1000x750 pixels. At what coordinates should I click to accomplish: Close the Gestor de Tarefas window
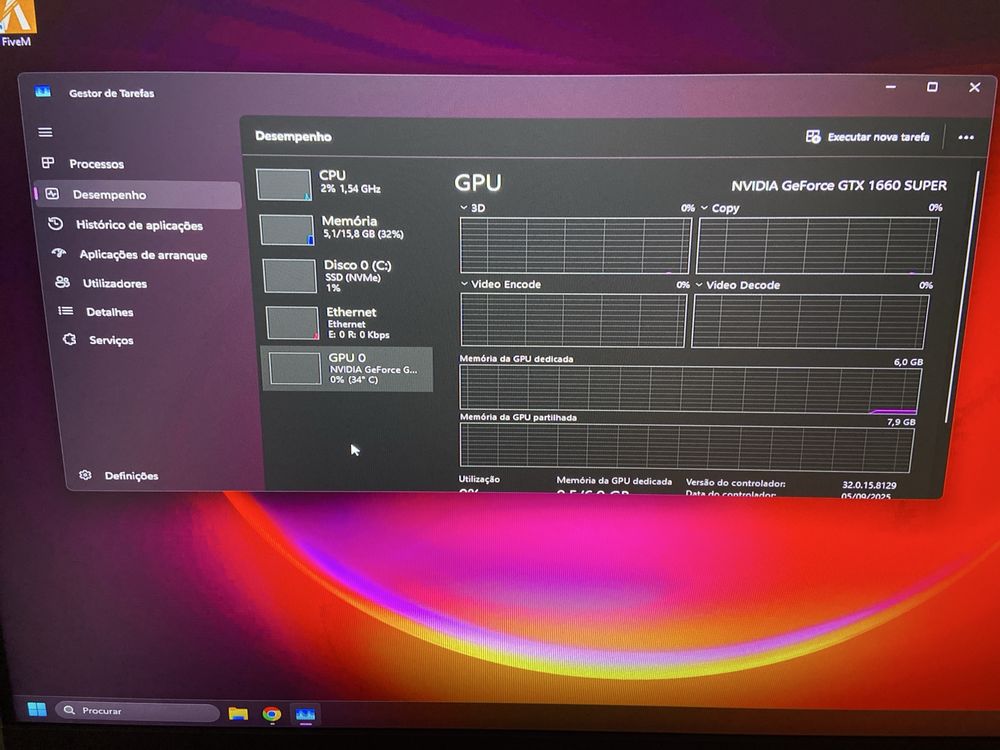pyautogui.click(x=974, y=87)
